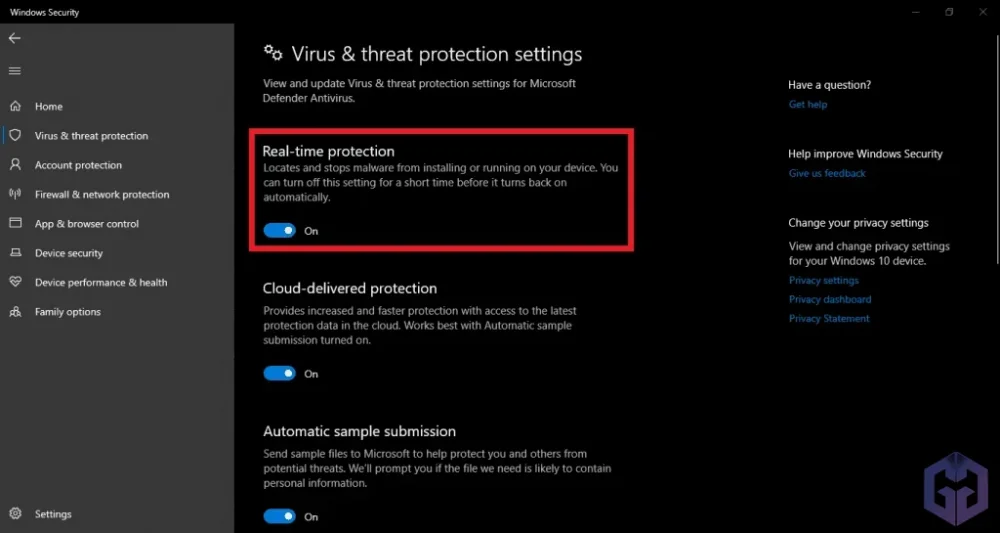1000x533 pixels.
Task: Click the Device security icon
Action: click(15, 253)
